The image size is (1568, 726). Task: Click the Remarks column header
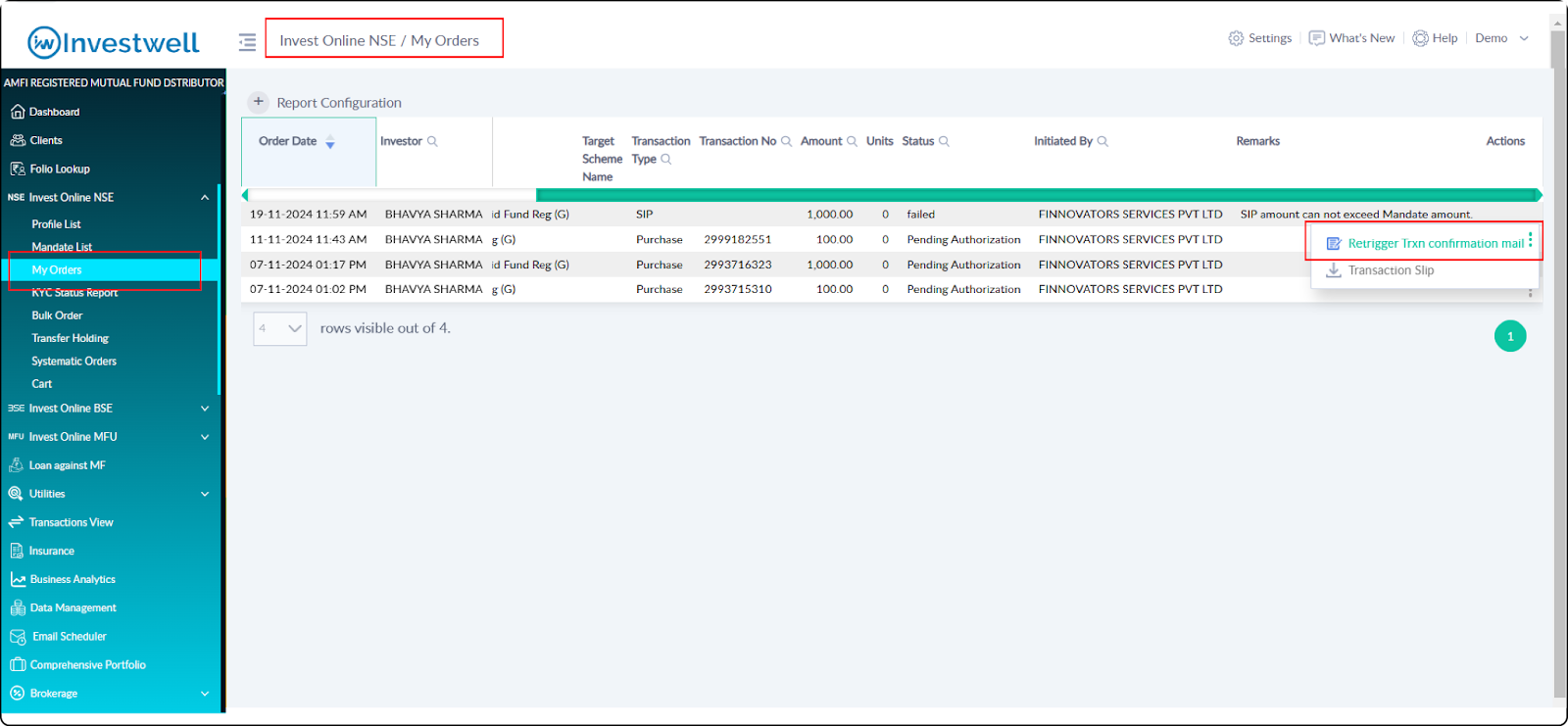click(x=1257, y=141)
